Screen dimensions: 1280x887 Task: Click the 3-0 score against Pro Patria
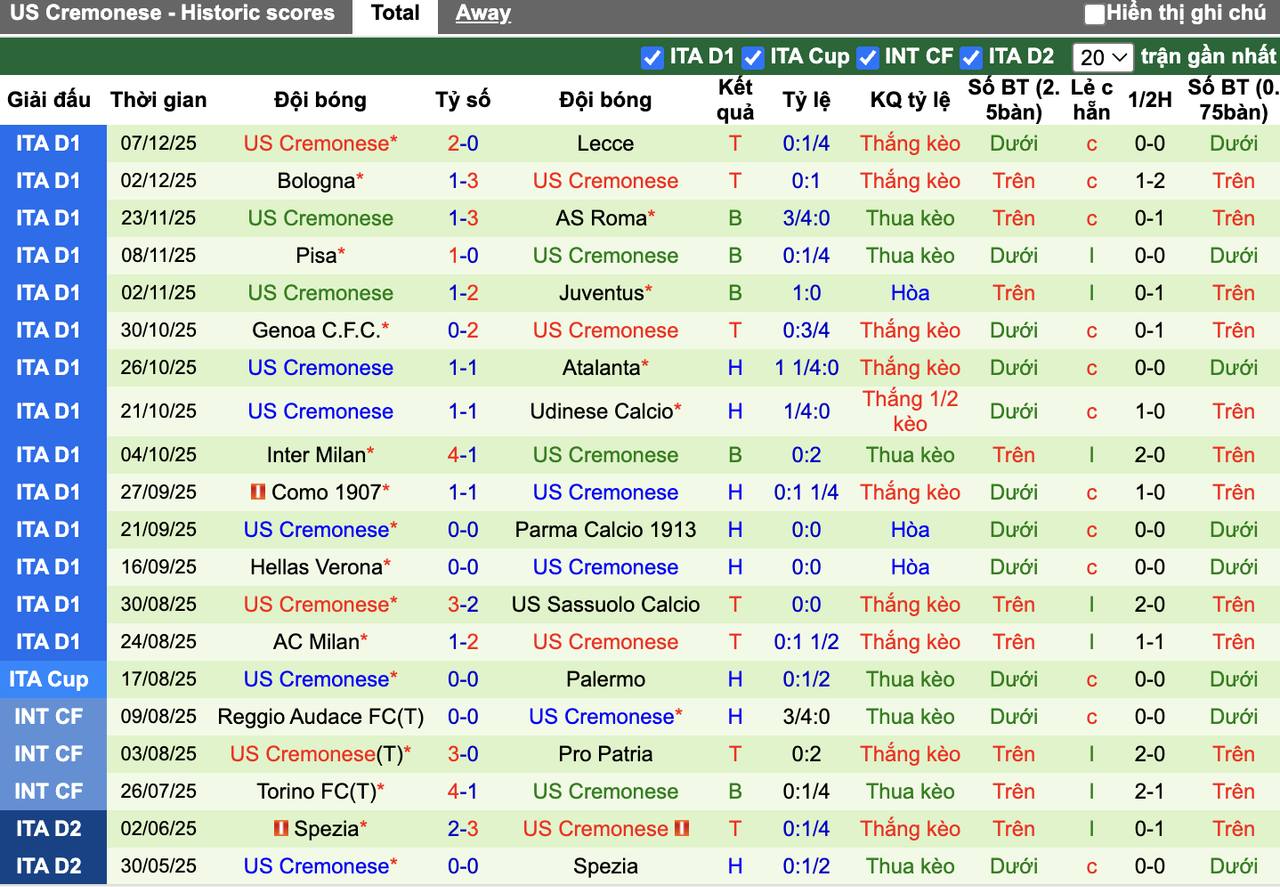pyautogui.click(x=463, y=754)
